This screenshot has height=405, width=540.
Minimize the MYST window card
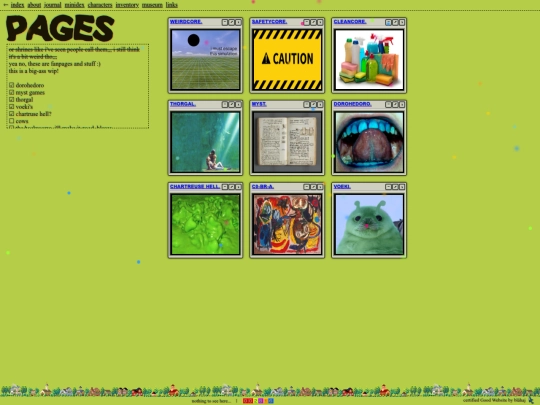[x=307, y=104]
